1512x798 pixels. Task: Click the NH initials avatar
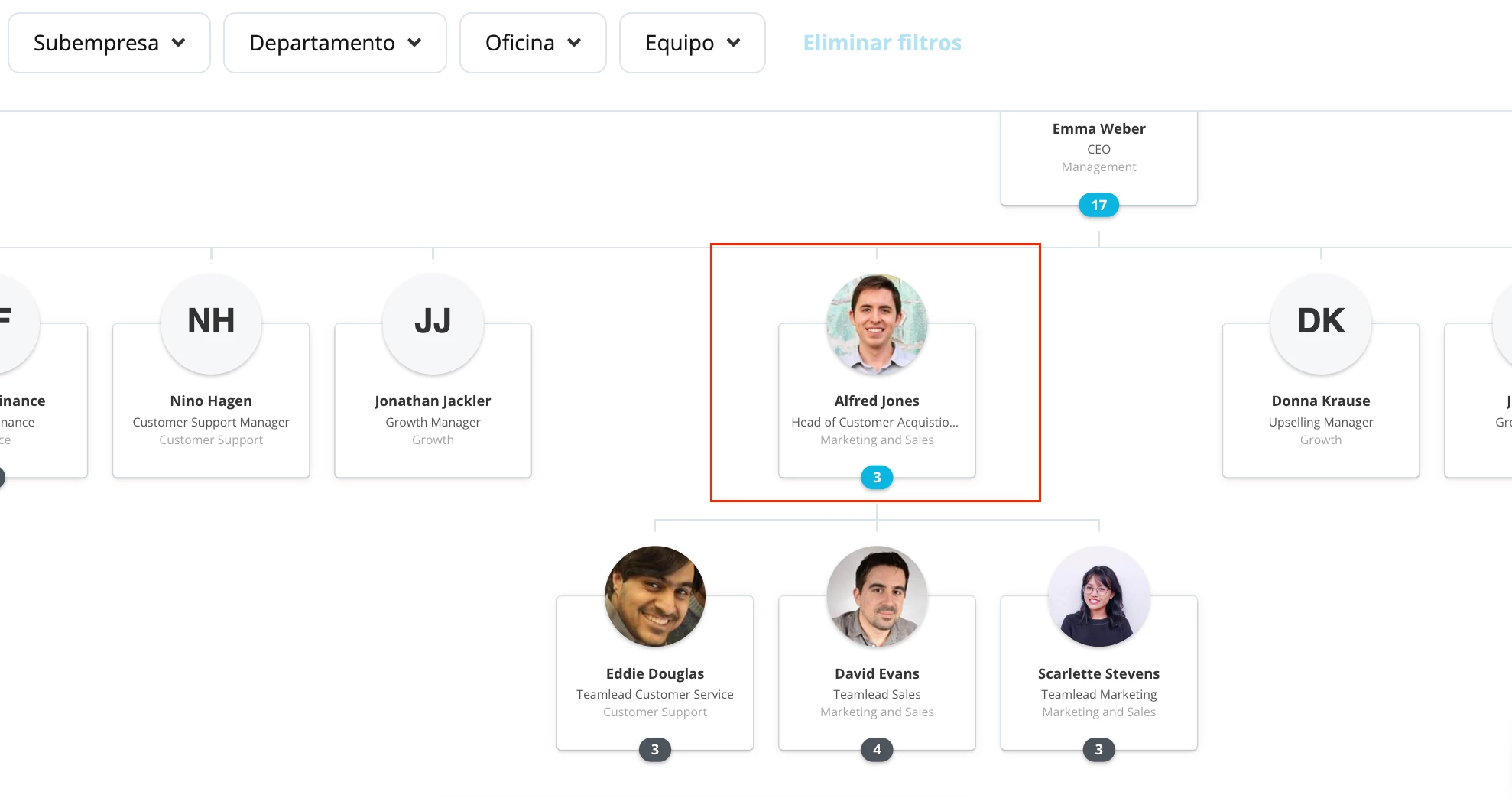click(x=211, y=323)
